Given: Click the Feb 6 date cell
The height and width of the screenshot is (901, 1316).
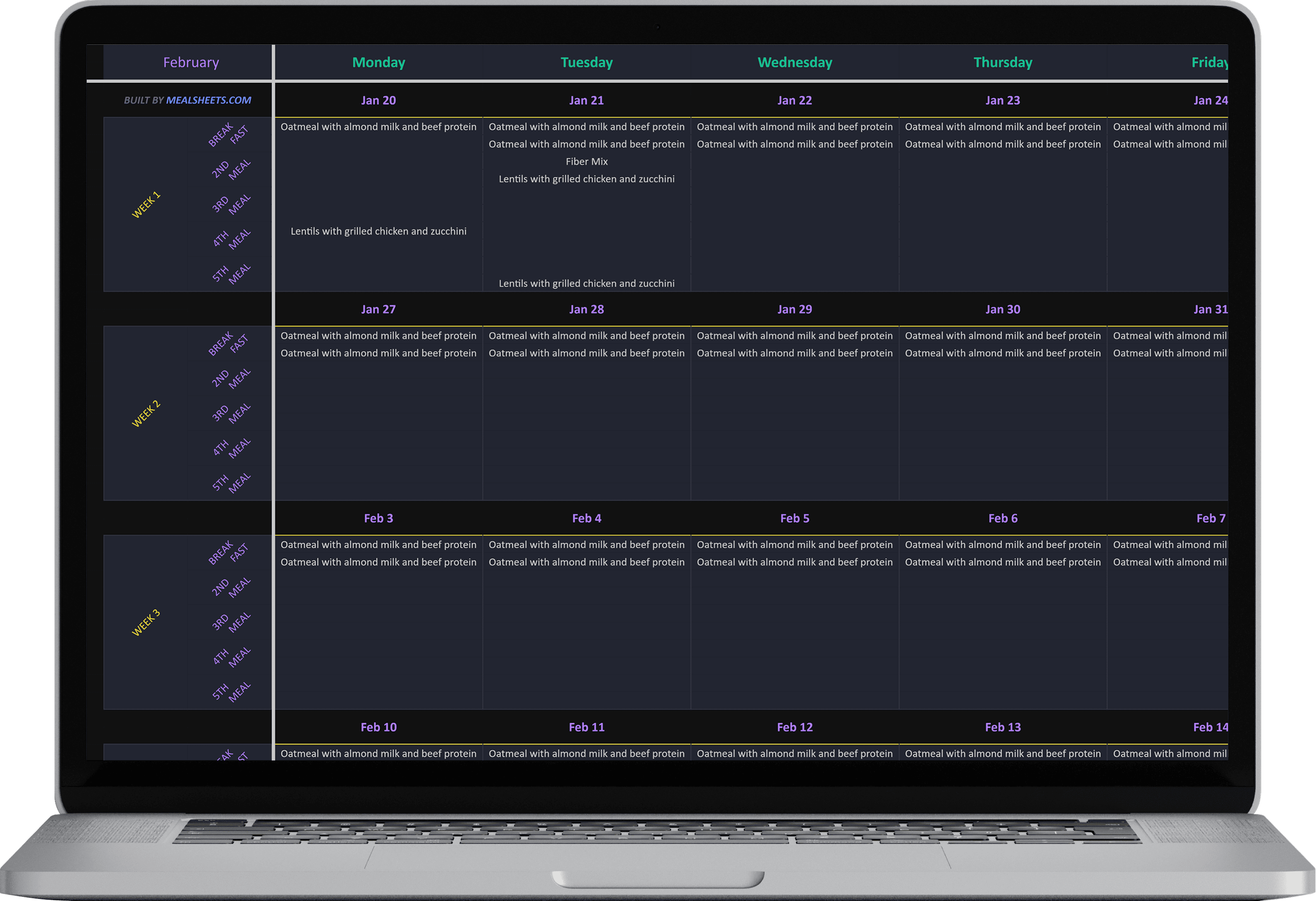Looking at the screenshot, I should (x=1002, y=518).
